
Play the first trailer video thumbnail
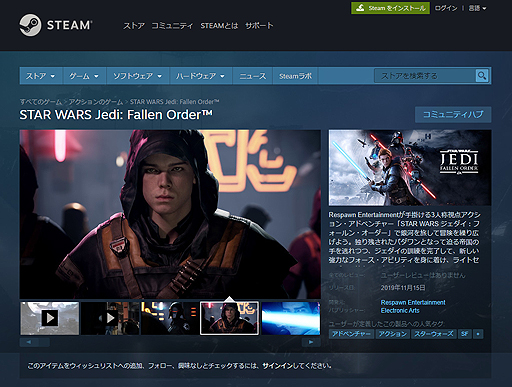click(50, 318)
